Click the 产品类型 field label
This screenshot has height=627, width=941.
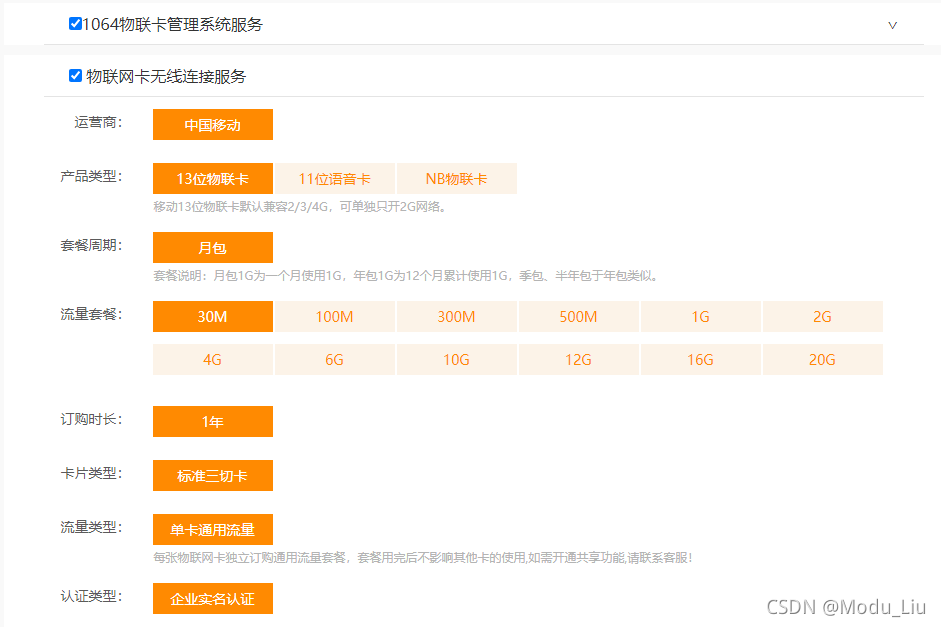[91, 176]
